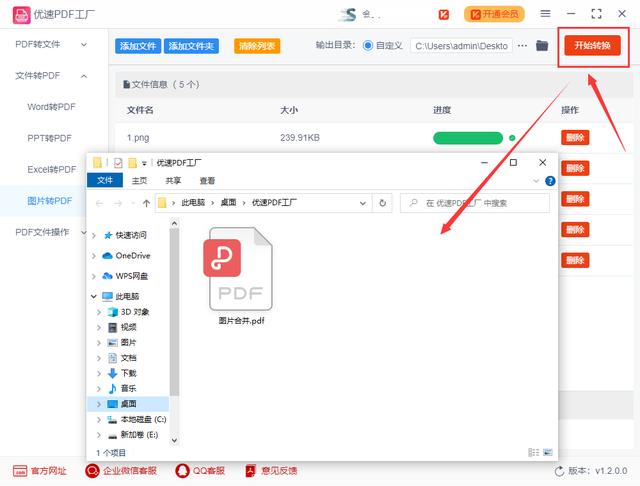This screenshot has height=486, width=640.
Task: Click the 1.png file name
Action: click(138, 138)
